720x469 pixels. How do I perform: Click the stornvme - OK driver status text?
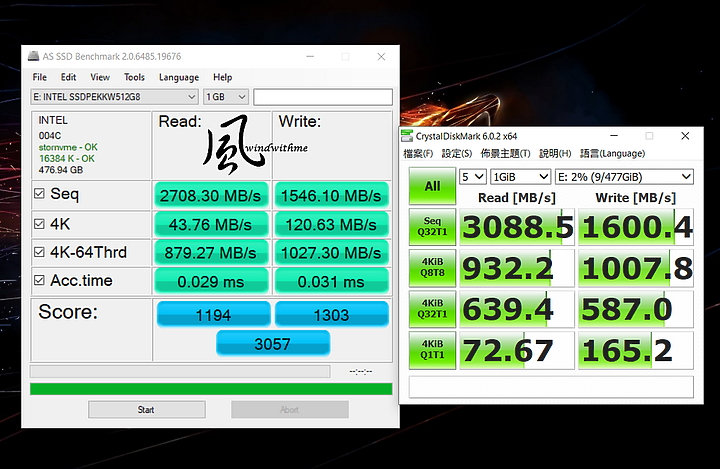click(68, 147)
